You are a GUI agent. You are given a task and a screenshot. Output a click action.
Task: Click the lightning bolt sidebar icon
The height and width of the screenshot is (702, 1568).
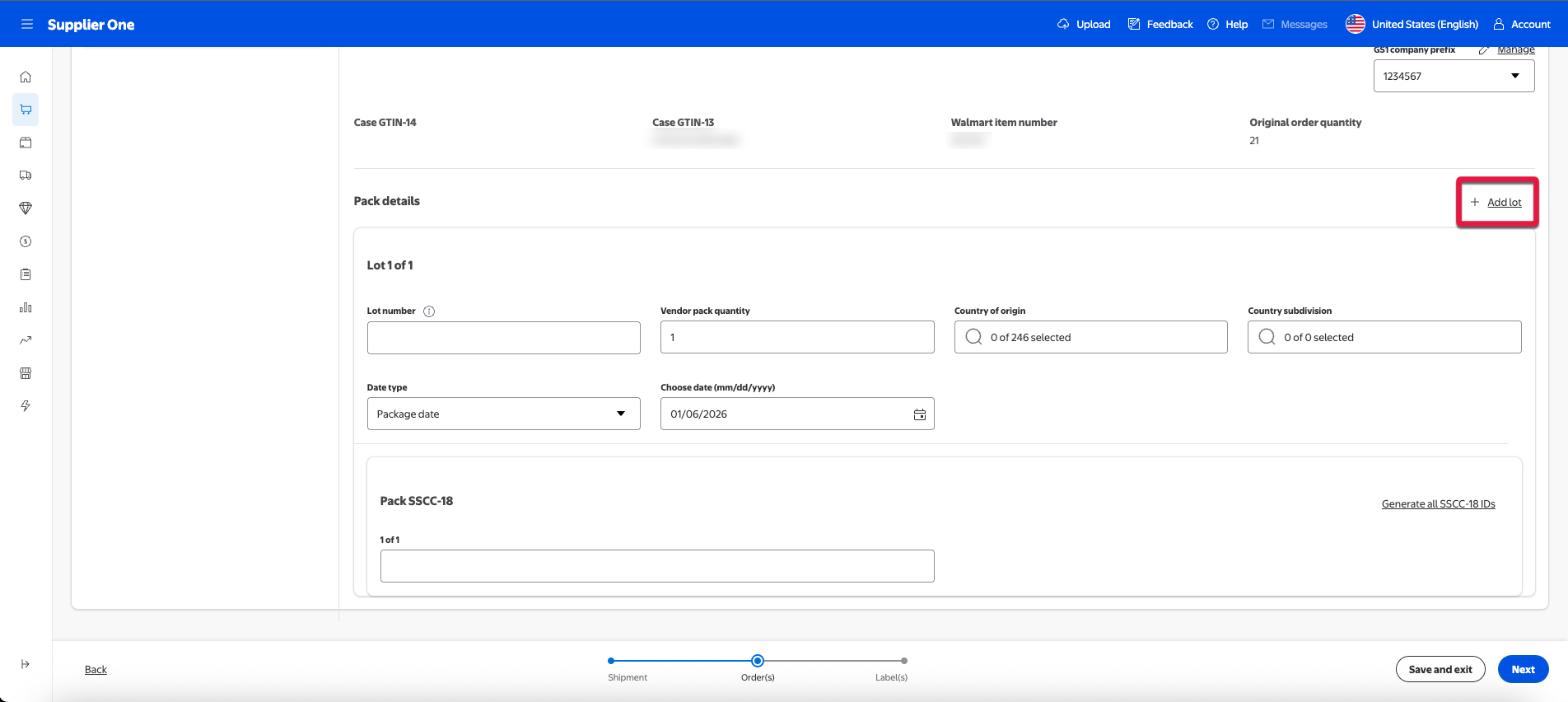(x=26, y=406)
